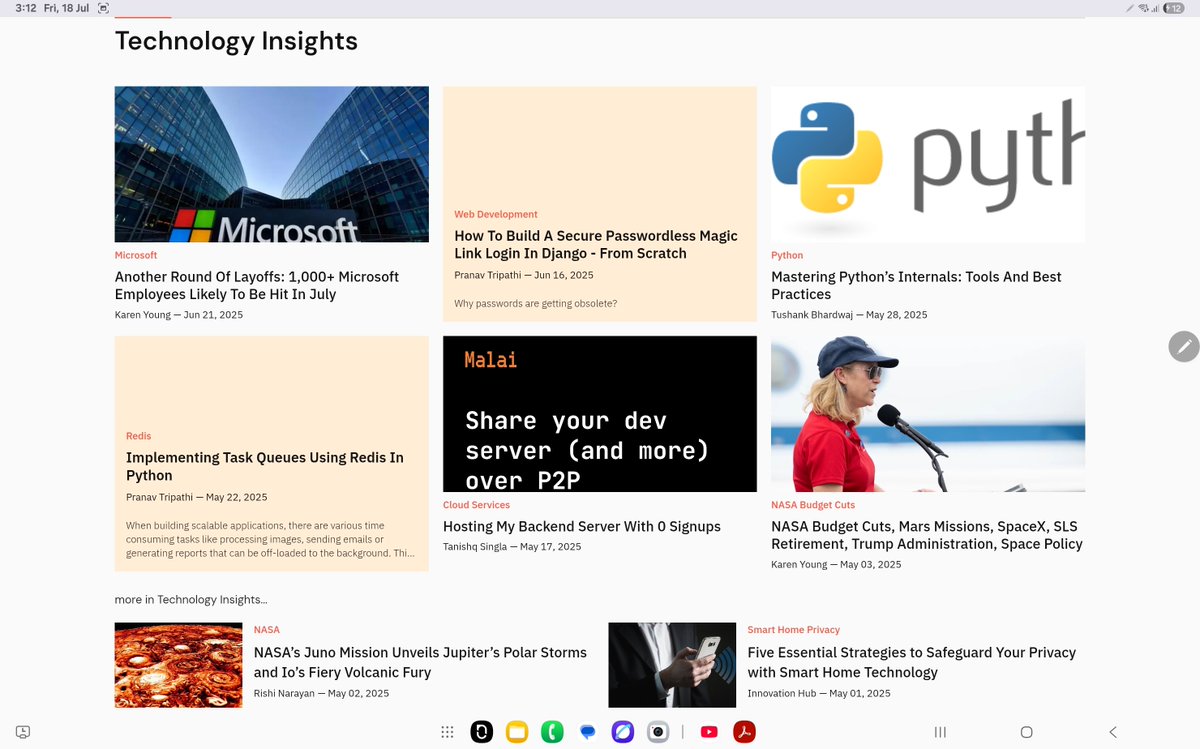Open the green Phone app
1200x749 pixels.
coord(552,732)
